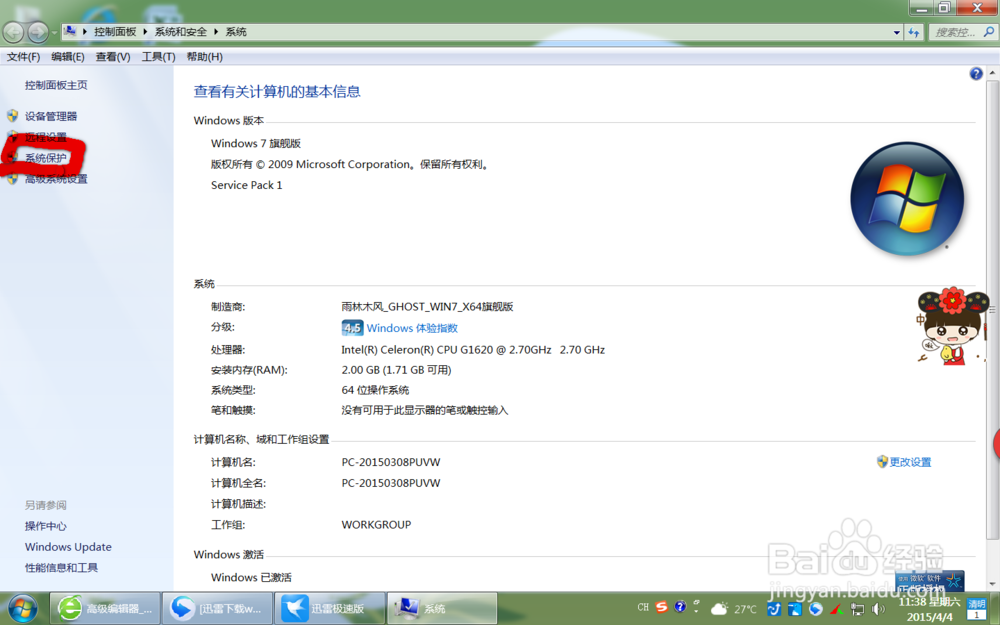Screen dimensions: 1000x625
Task: Click the computer name PC-20150308PUVW text
Action: coord(391,462)
